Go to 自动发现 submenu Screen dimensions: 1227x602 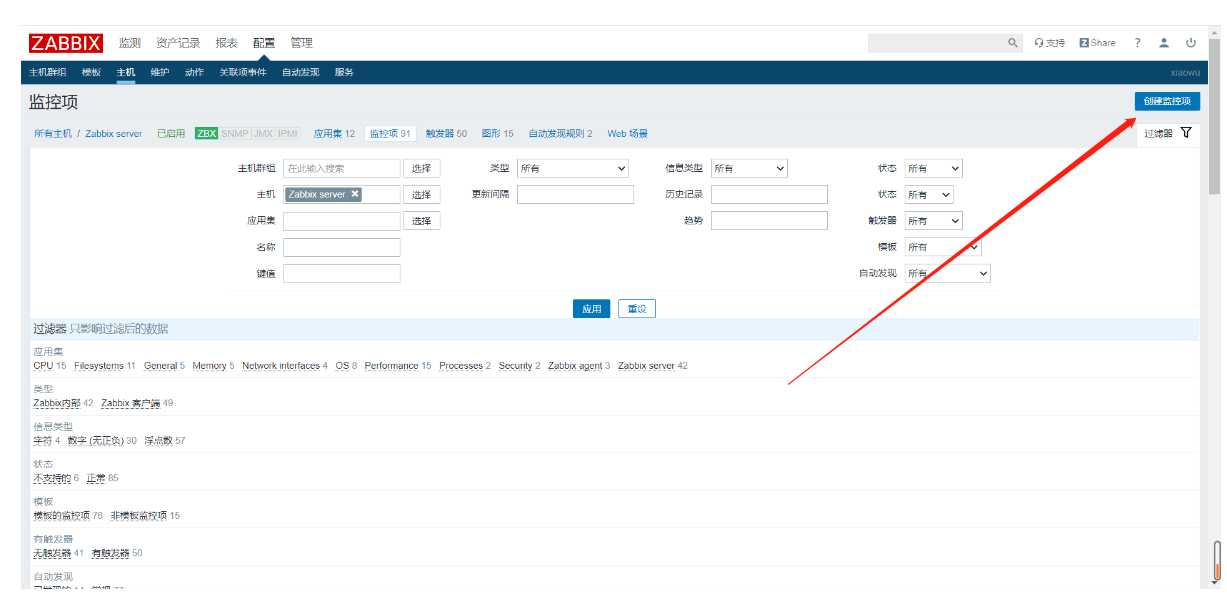tap(301, 72)
